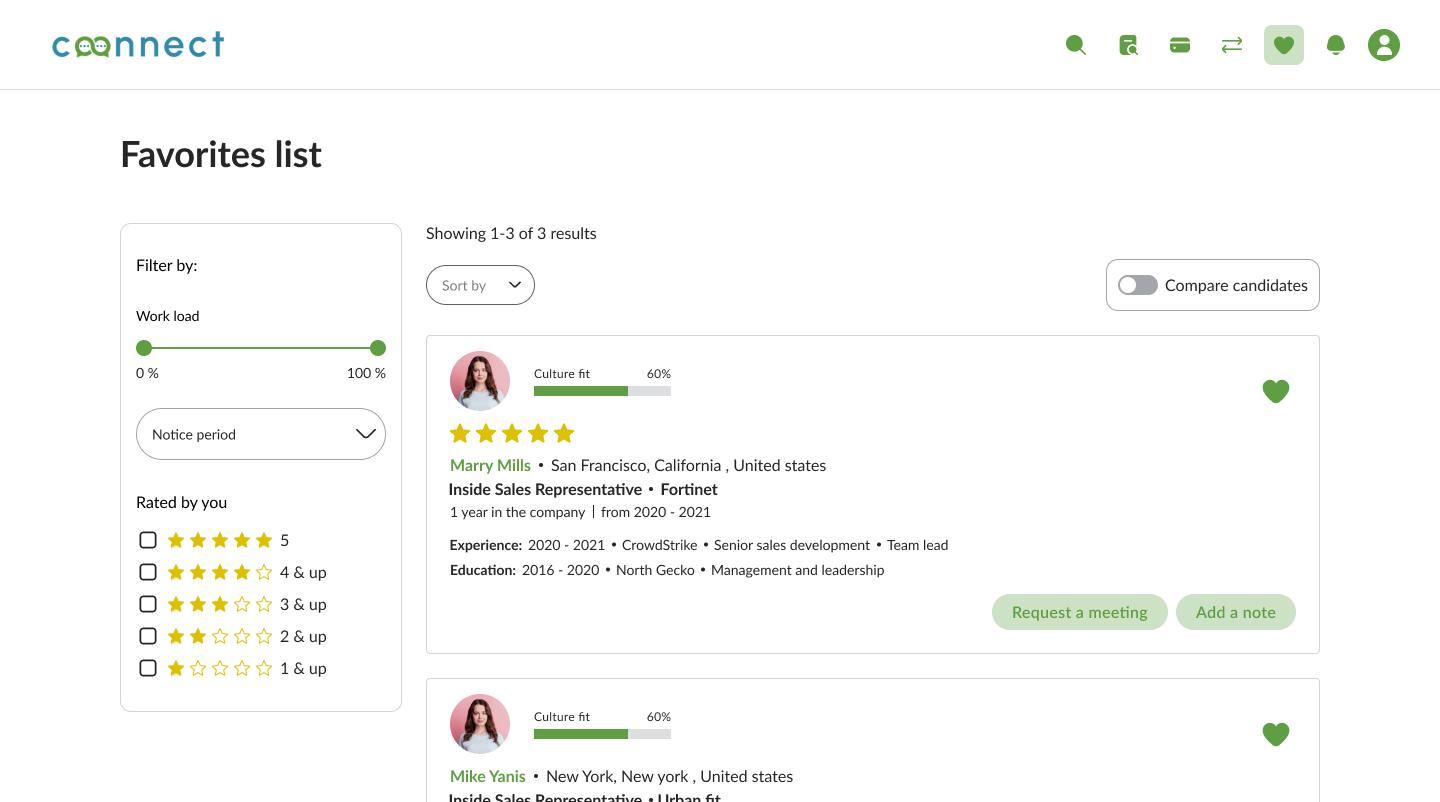Image resolution: width=1440 pixels, height=802 pixels.
Task: Click the search magnifier icon in header
Action: (1075, 45)
